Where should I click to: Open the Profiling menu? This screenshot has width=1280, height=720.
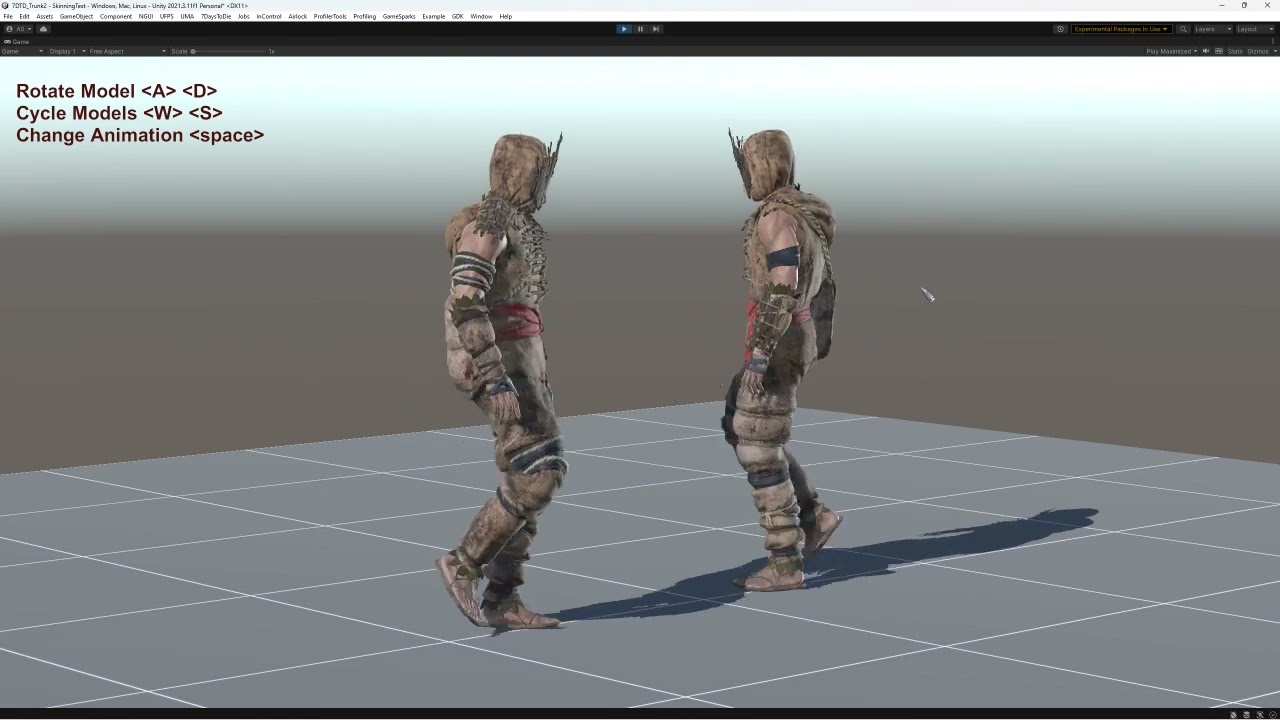pyautogui.click(x=365, y=17)
